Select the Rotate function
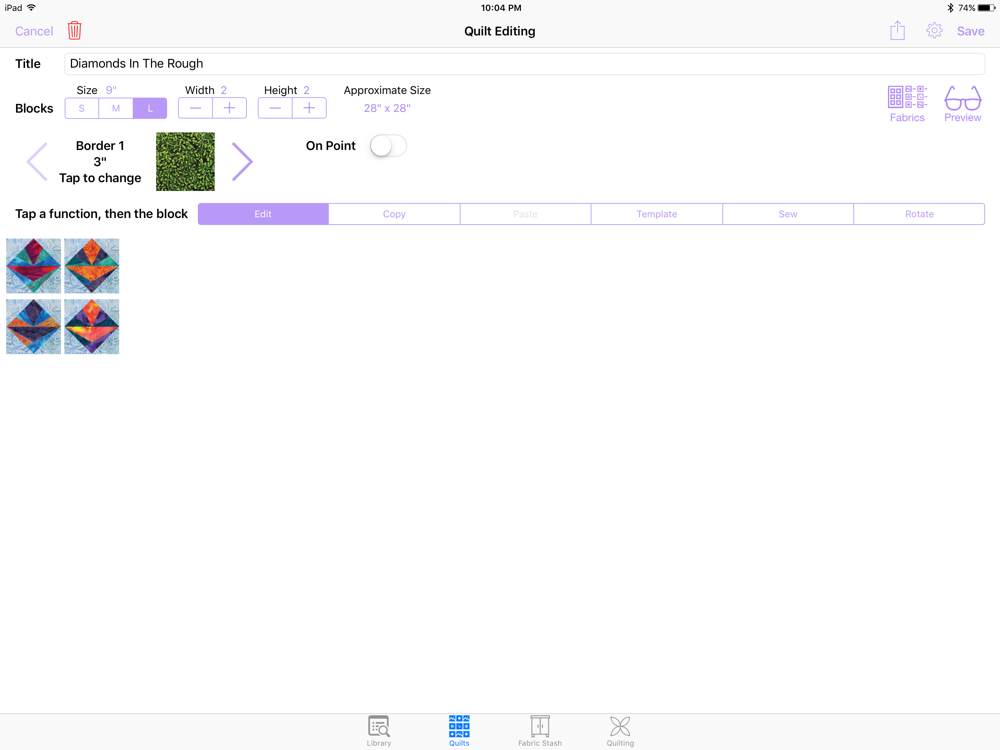The height and width of the screenshot is (750, 1000). coord(919,214)
